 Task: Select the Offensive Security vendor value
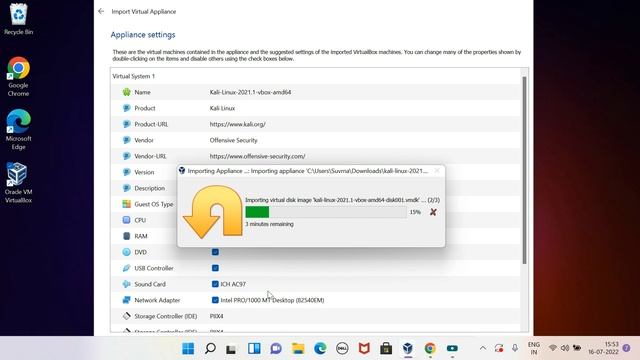tap(233, 140)
